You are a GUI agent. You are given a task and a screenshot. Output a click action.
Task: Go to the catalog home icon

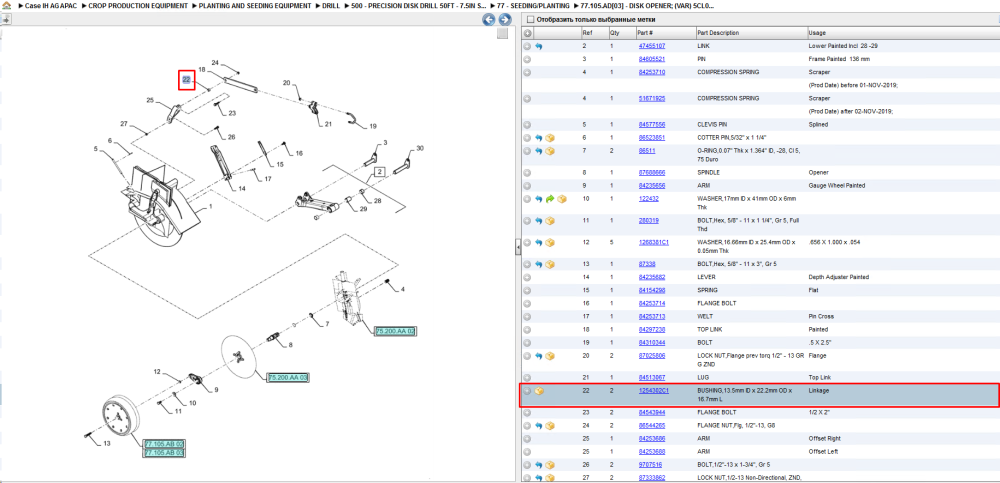8,5
